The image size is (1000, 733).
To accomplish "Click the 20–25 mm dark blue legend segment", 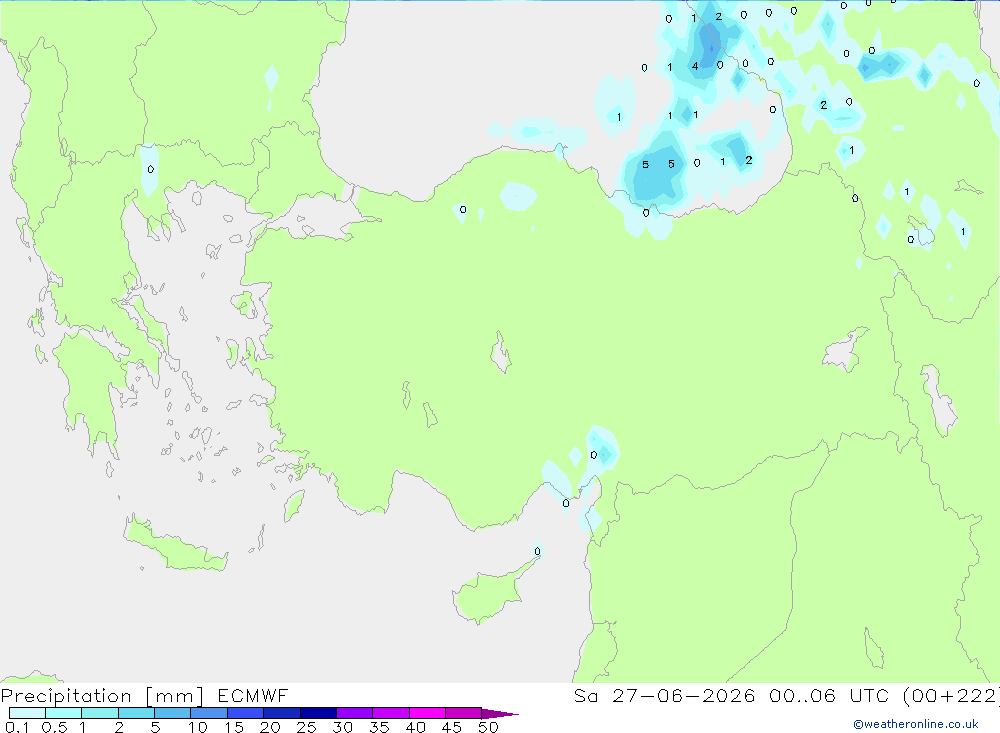I will point(282,713).
